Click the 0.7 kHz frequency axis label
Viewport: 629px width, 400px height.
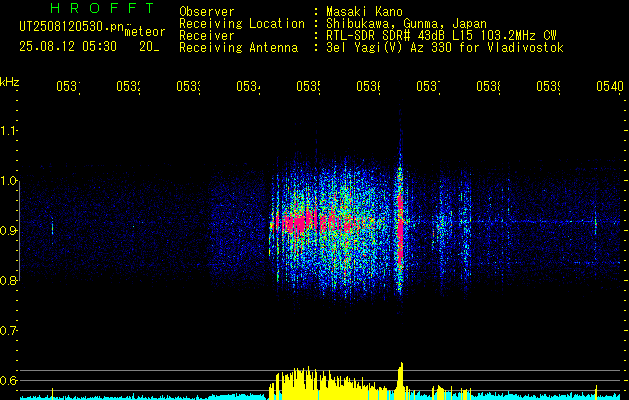(9, 331)
